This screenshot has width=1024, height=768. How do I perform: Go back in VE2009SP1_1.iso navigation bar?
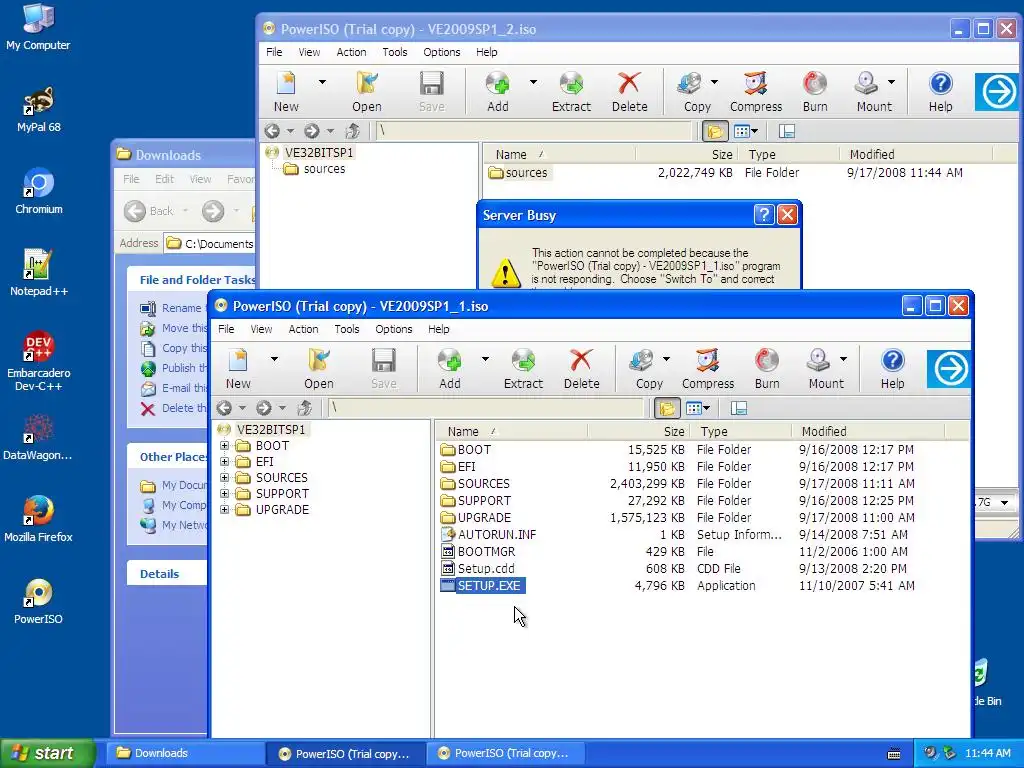225,408
